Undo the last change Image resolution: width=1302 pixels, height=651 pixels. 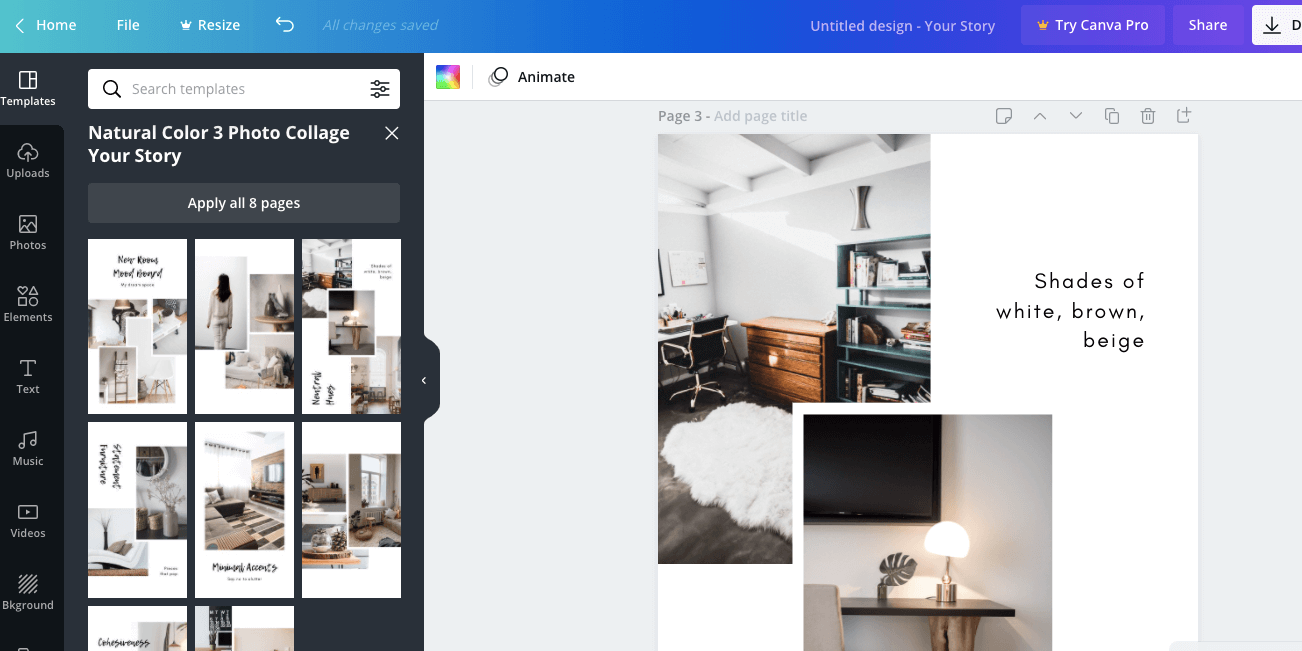(284, 25)
